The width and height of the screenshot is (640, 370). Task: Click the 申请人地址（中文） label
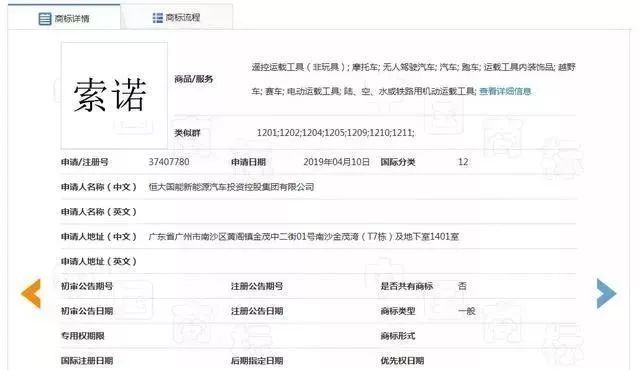pyautogui.click(x=99, y=237)
